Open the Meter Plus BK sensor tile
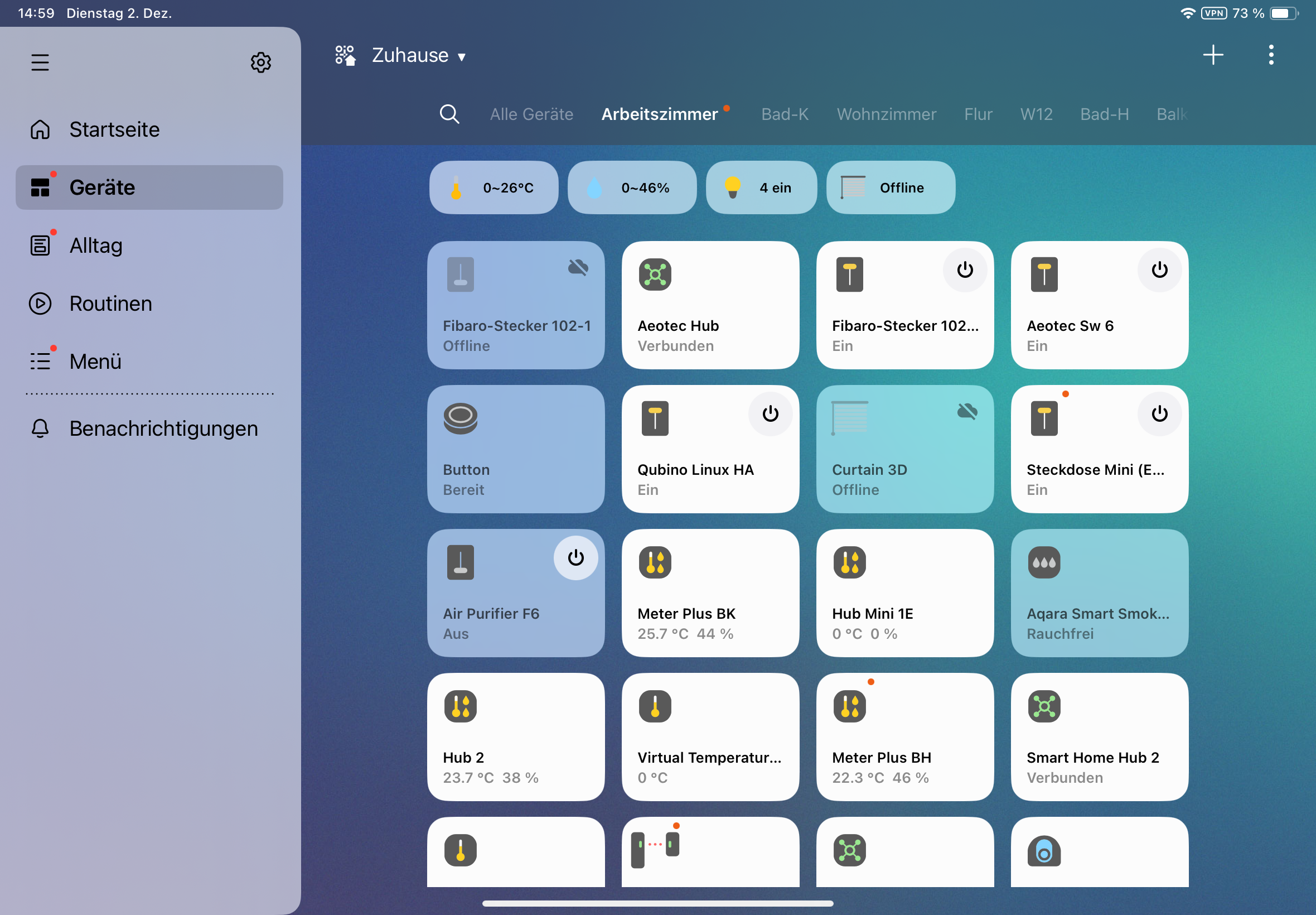This screenshot has width=1316, height=915. click(x=710, y=593)
